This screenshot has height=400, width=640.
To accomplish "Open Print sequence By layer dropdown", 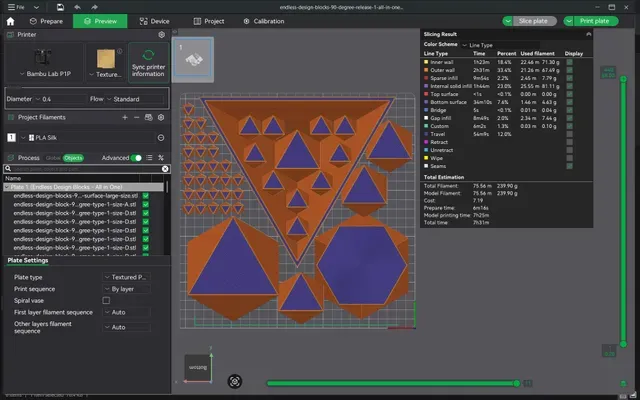I will click(x=126, y=289).
